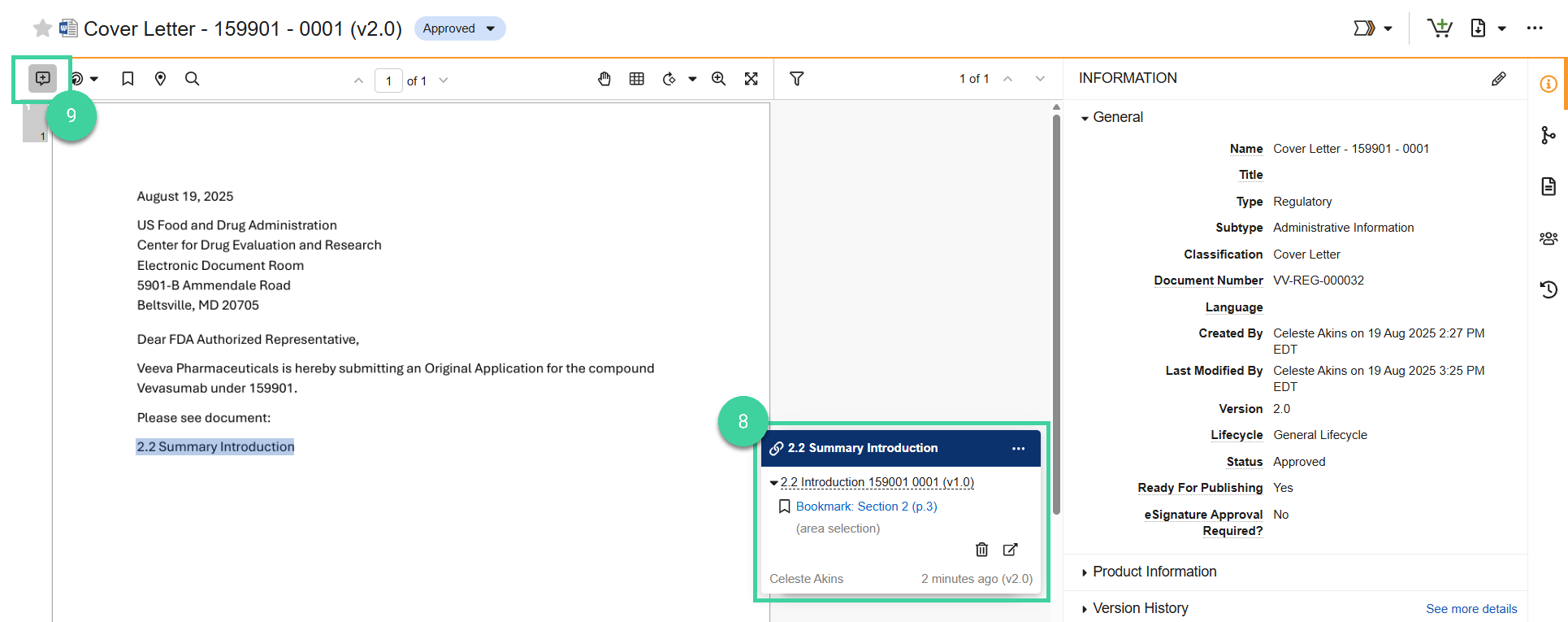Go to next annotation arrow
The width and height of the screenshot is (1568, 622).
[x=1040, y=79]
